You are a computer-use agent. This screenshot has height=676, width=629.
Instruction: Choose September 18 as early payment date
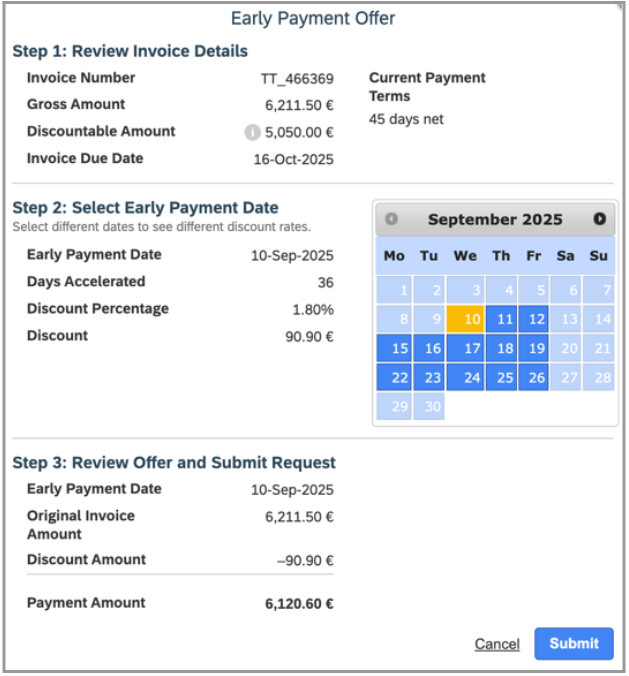click(x=501, y=348)
